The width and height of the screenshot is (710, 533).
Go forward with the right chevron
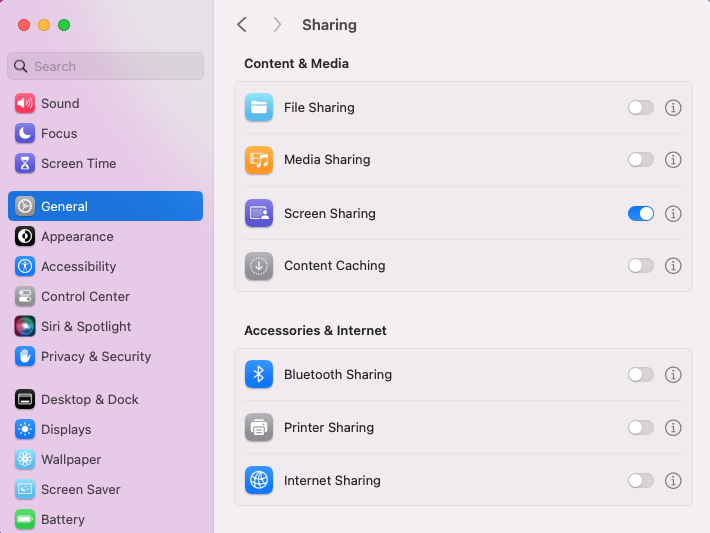[x=277, y=24]
